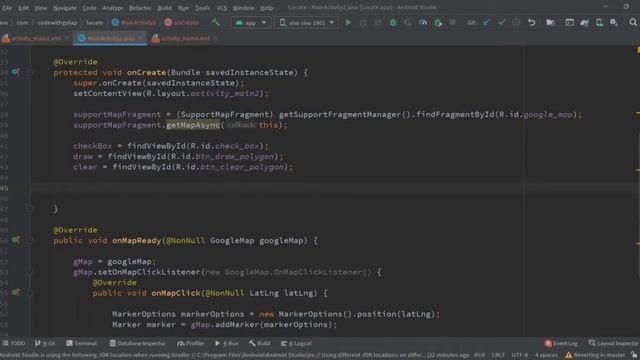This screenshot has width=640, height=360.
Task: Open the Run Anything console icon
Action: click(x=569, y=22)
